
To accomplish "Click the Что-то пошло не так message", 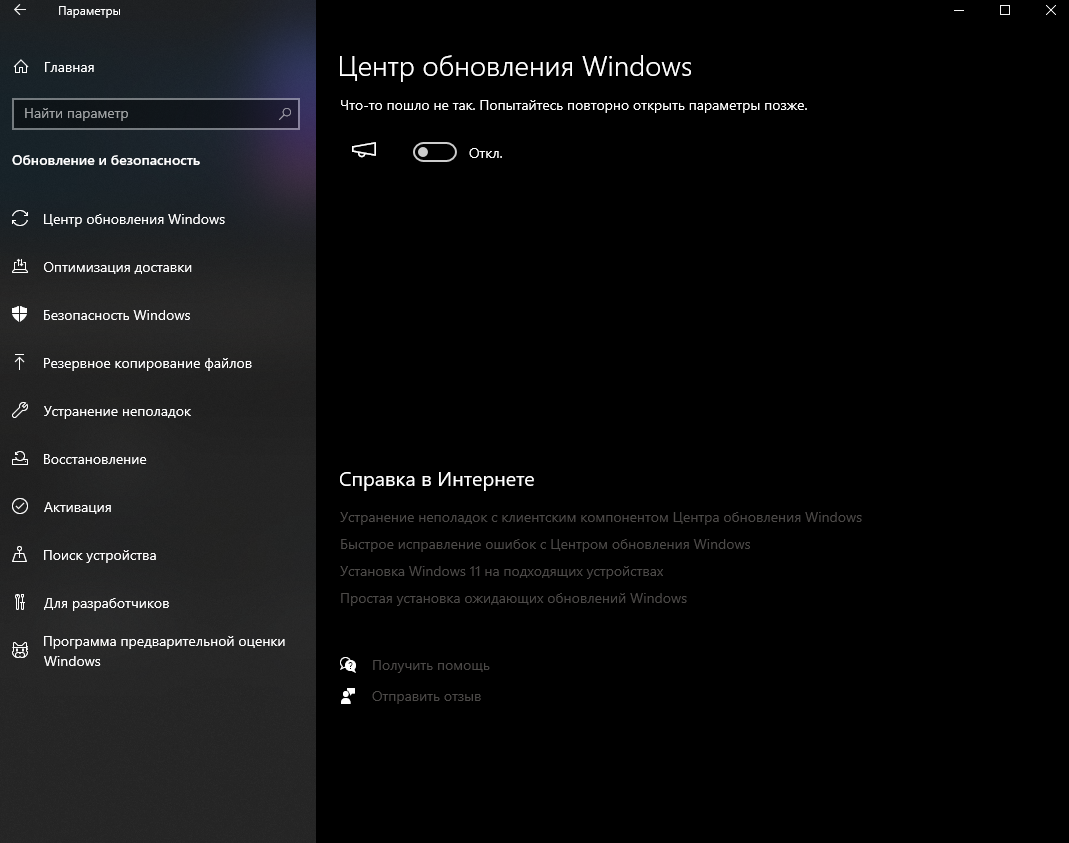I will coord(573,106).
